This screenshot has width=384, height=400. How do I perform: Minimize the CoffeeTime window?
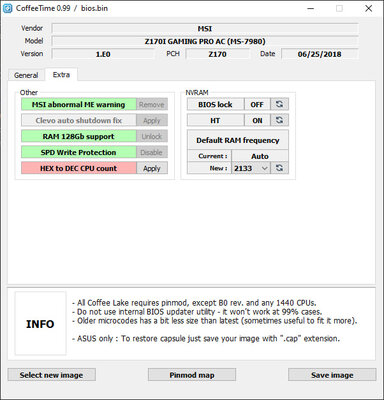[x=311, y=8]
